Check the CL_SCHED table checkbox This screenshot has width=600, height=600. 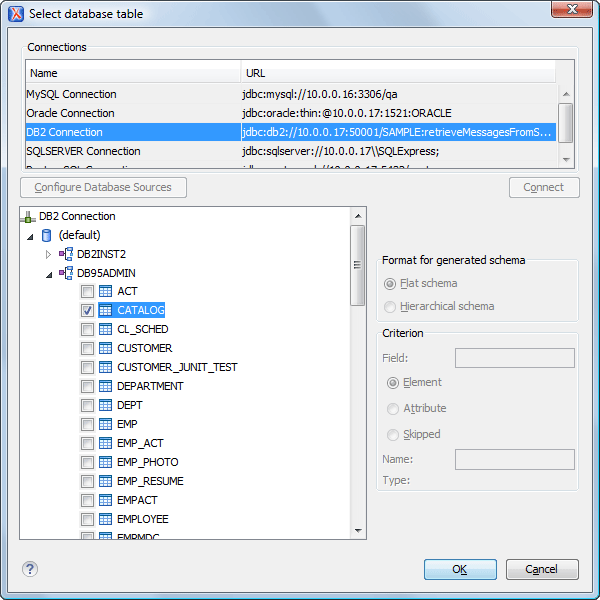coord(87,329)
